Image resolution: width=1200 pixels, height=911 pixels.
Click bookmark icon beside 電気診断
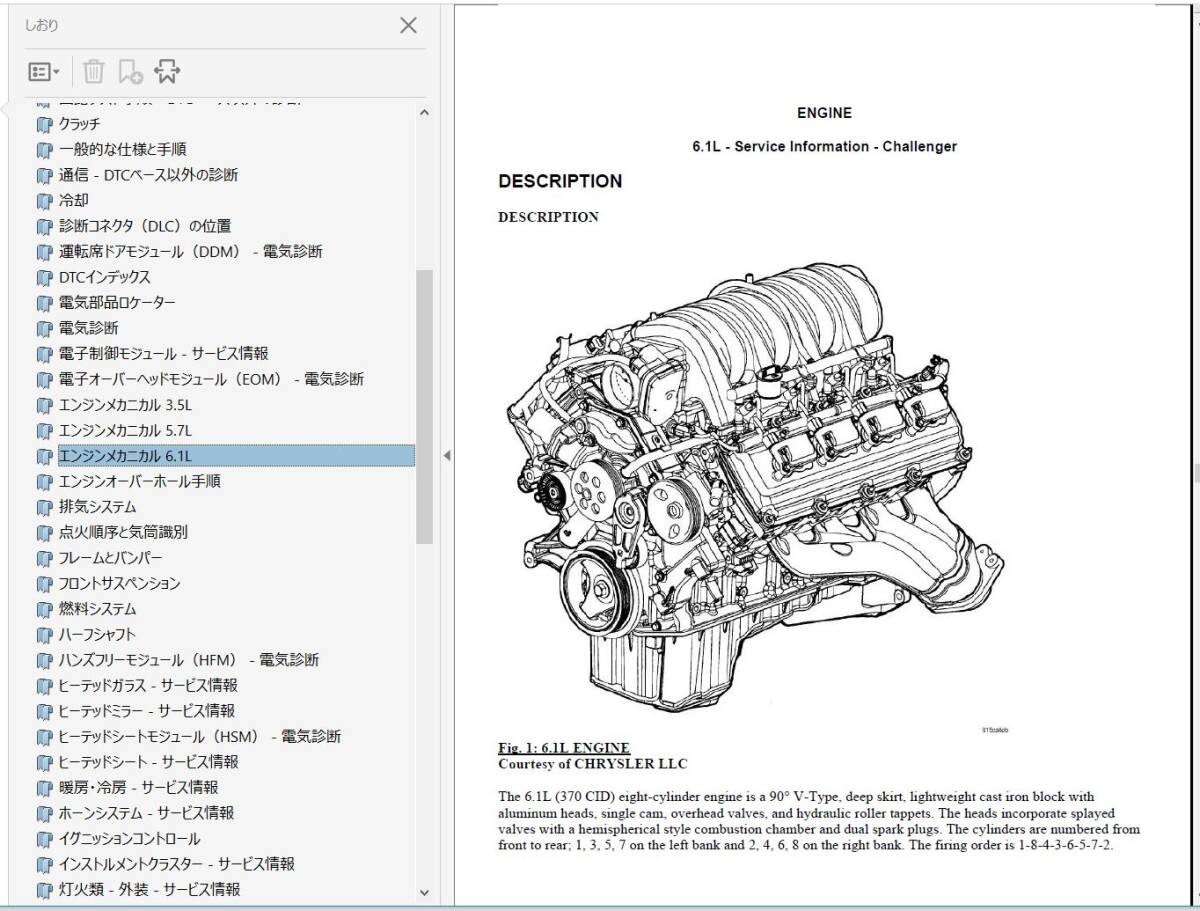click(x=43, y=328)
